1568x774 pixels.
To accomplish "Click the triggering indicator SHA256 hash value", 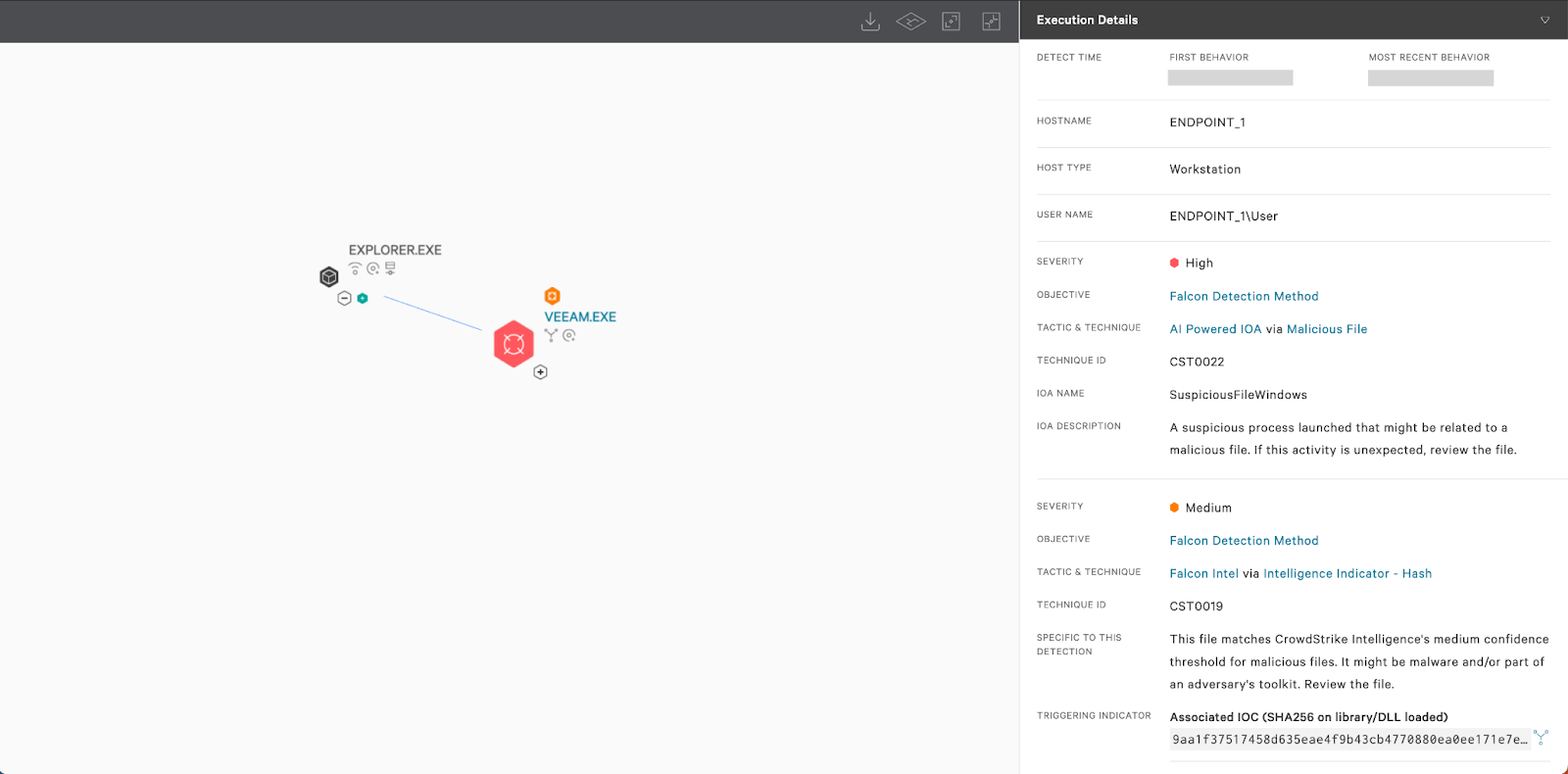I will (1349, 740).
